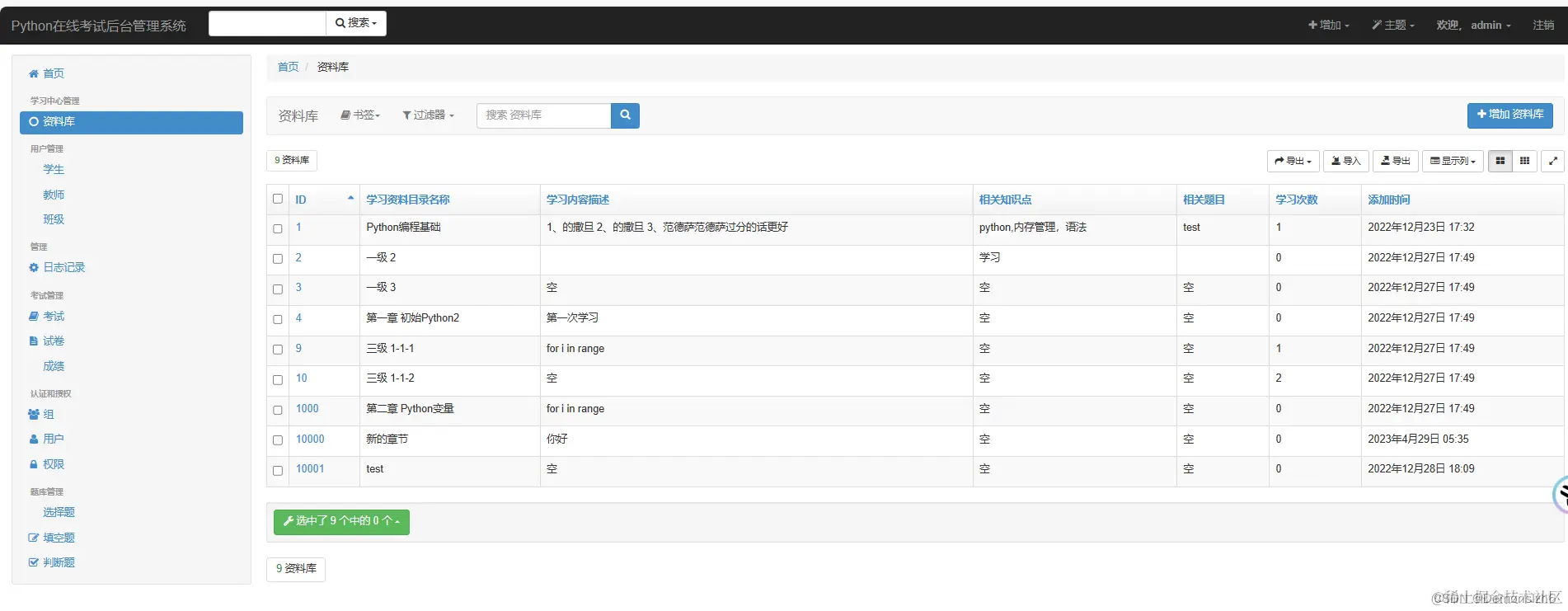Open 试卷 in the sidebar

point(47,341)
